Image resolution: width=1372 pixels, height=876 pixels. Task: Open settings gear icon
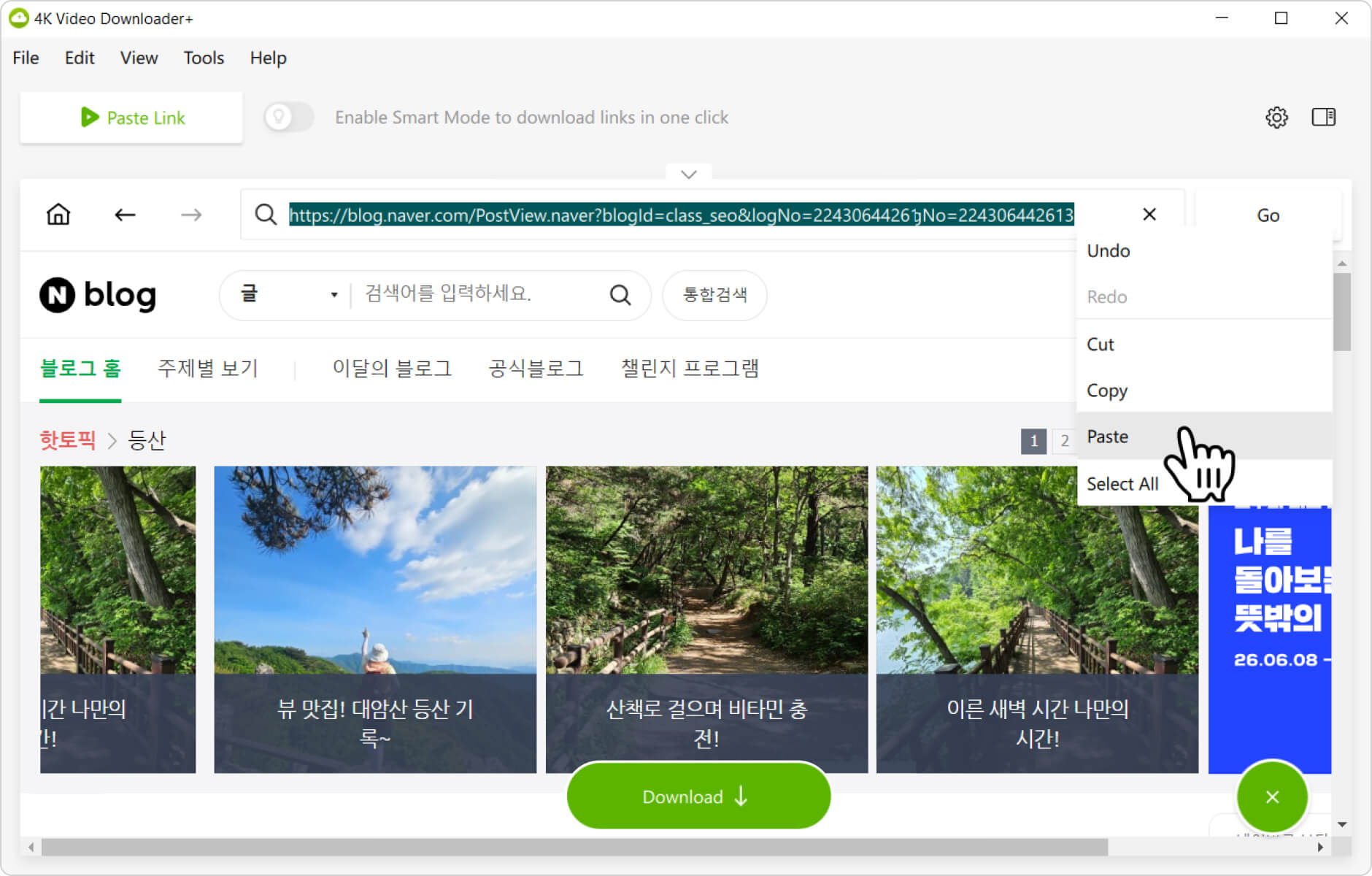coord(1276,118)
